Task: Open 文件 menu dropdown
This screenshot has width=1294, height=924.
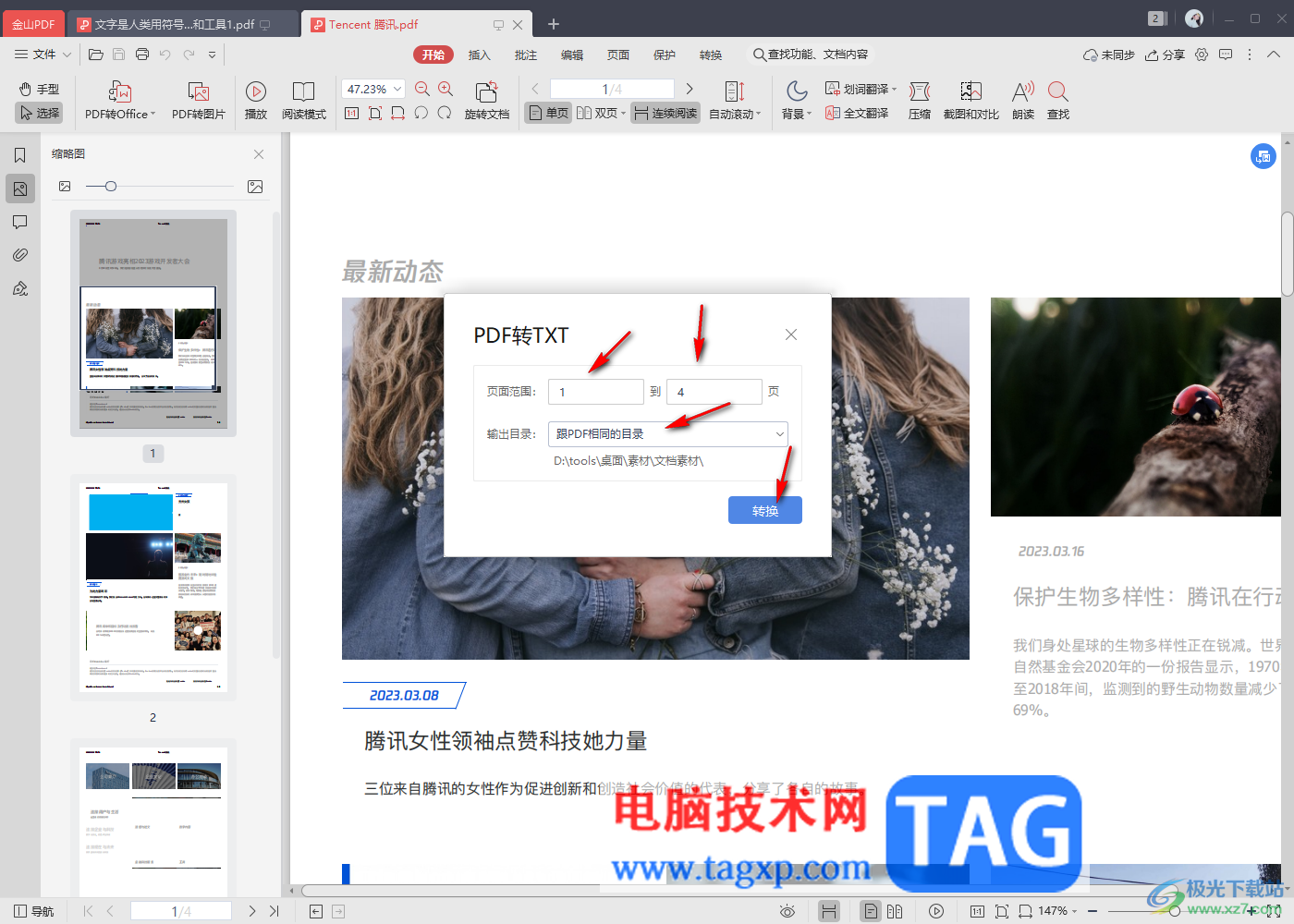Action: [x=43, y=55]
